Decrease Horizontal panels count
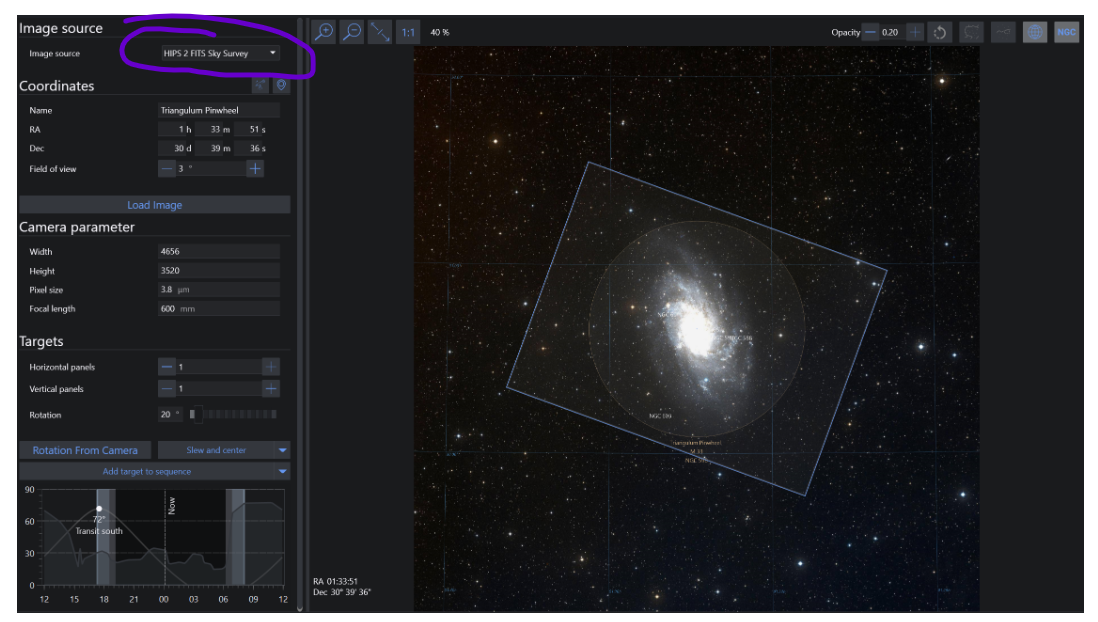The height and width of the screenshot is (622, 1098). tap(167, 366)
